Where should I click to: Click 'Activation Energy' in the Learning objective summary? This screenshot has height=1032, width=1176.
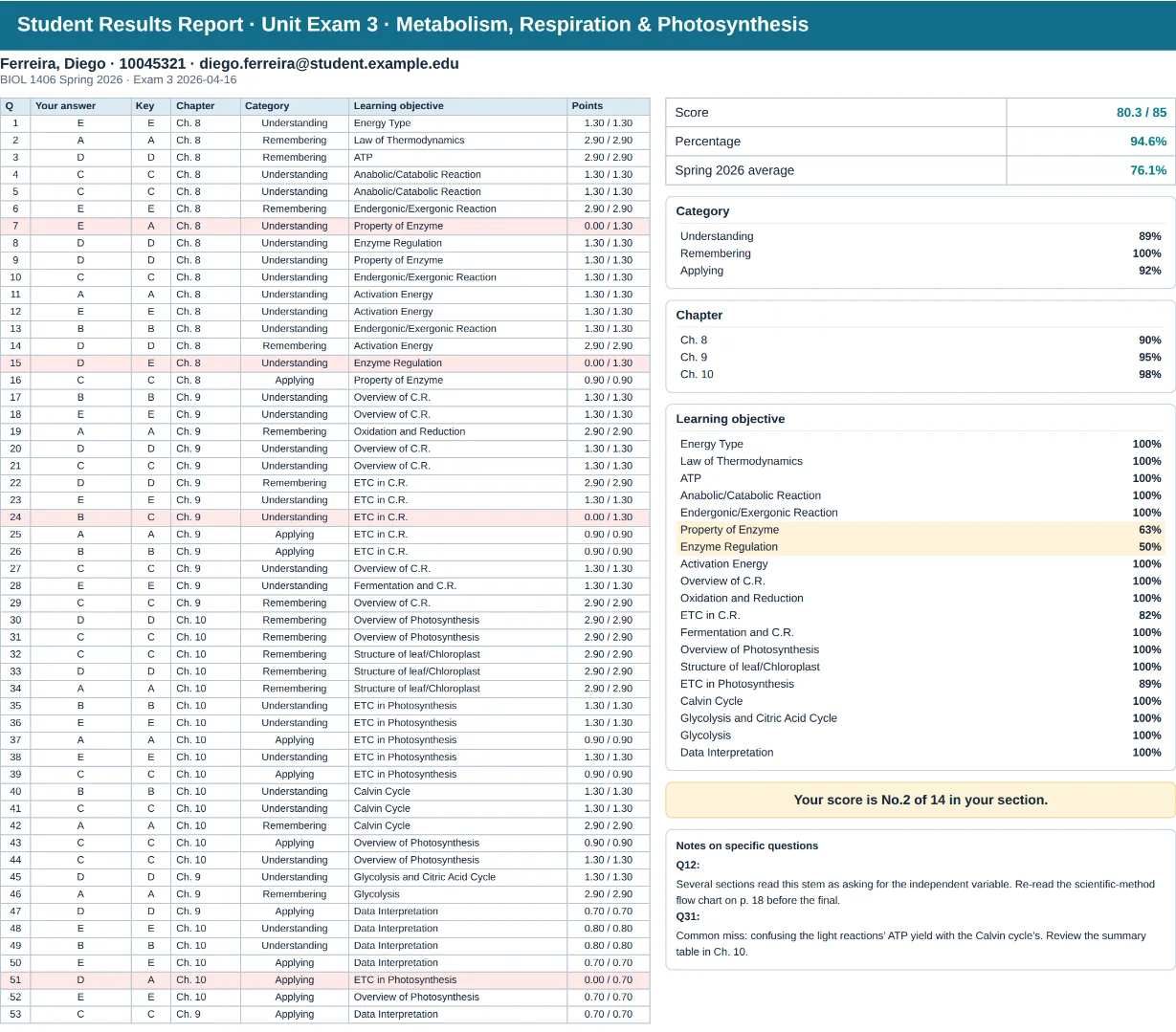(x=724, y=564)
